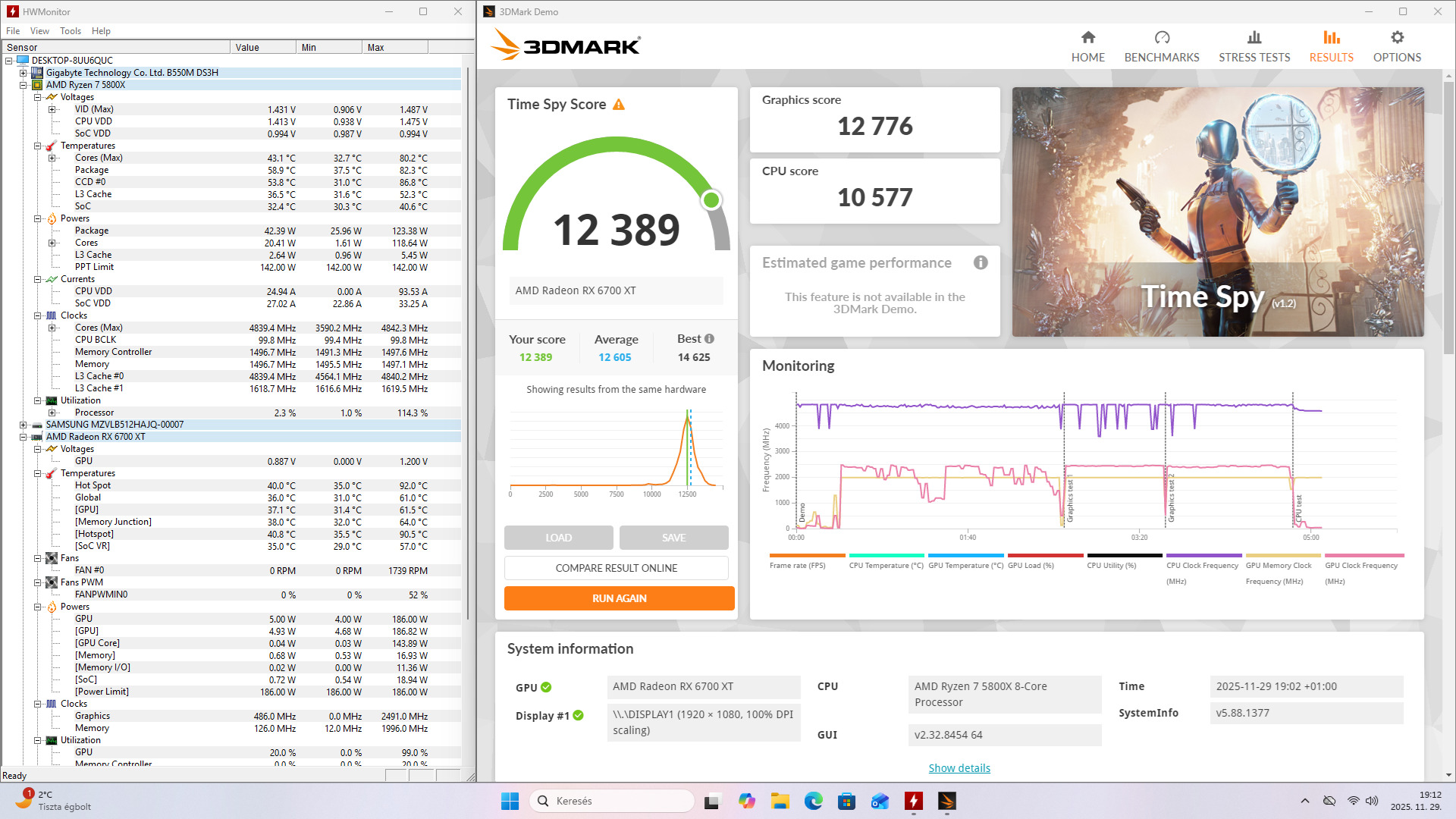
Task: Open the View menu in HWMonitor
Action: (x=39, y=31)
